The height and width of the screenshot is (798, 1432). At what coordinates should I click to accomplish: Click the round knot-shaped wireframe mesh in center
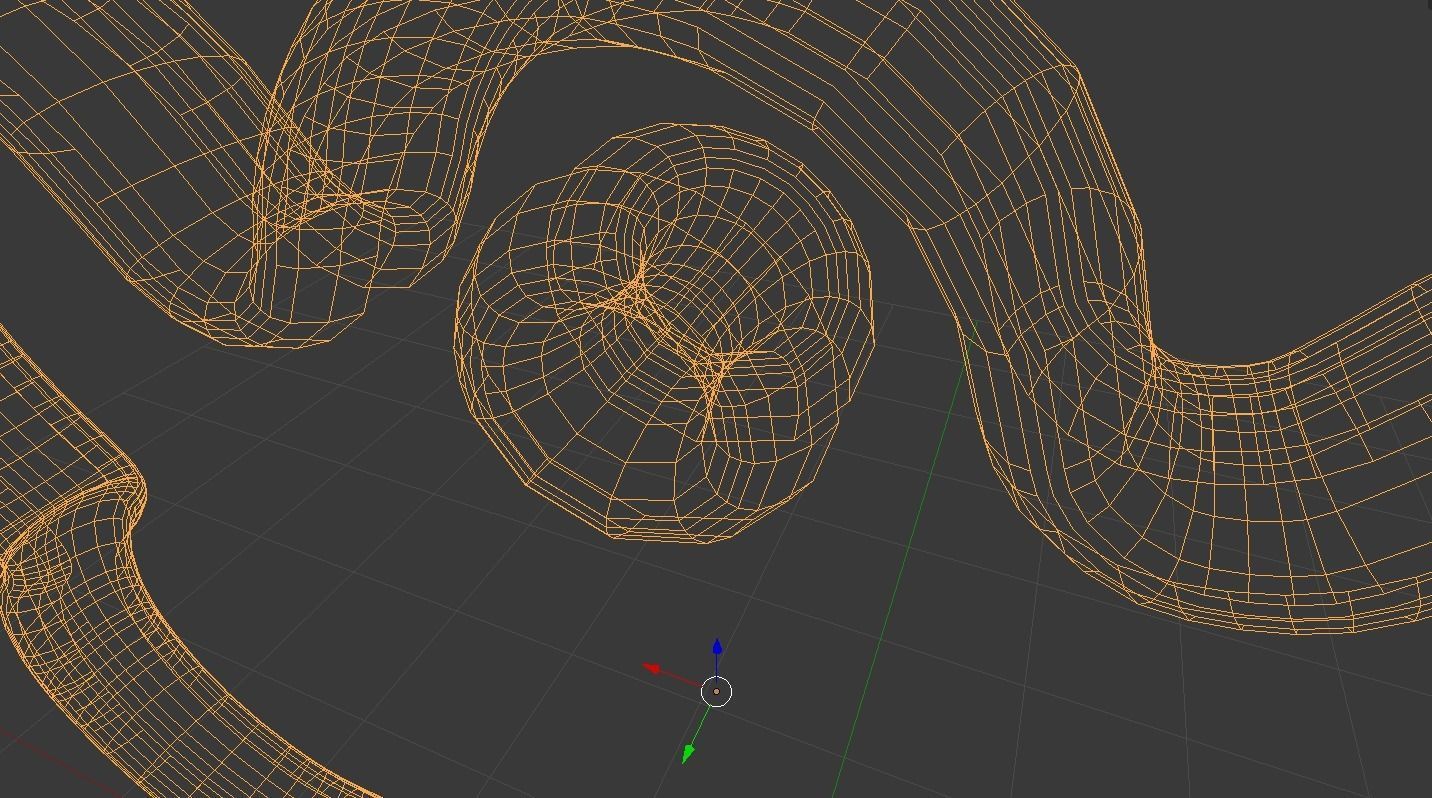pos(665,334)
